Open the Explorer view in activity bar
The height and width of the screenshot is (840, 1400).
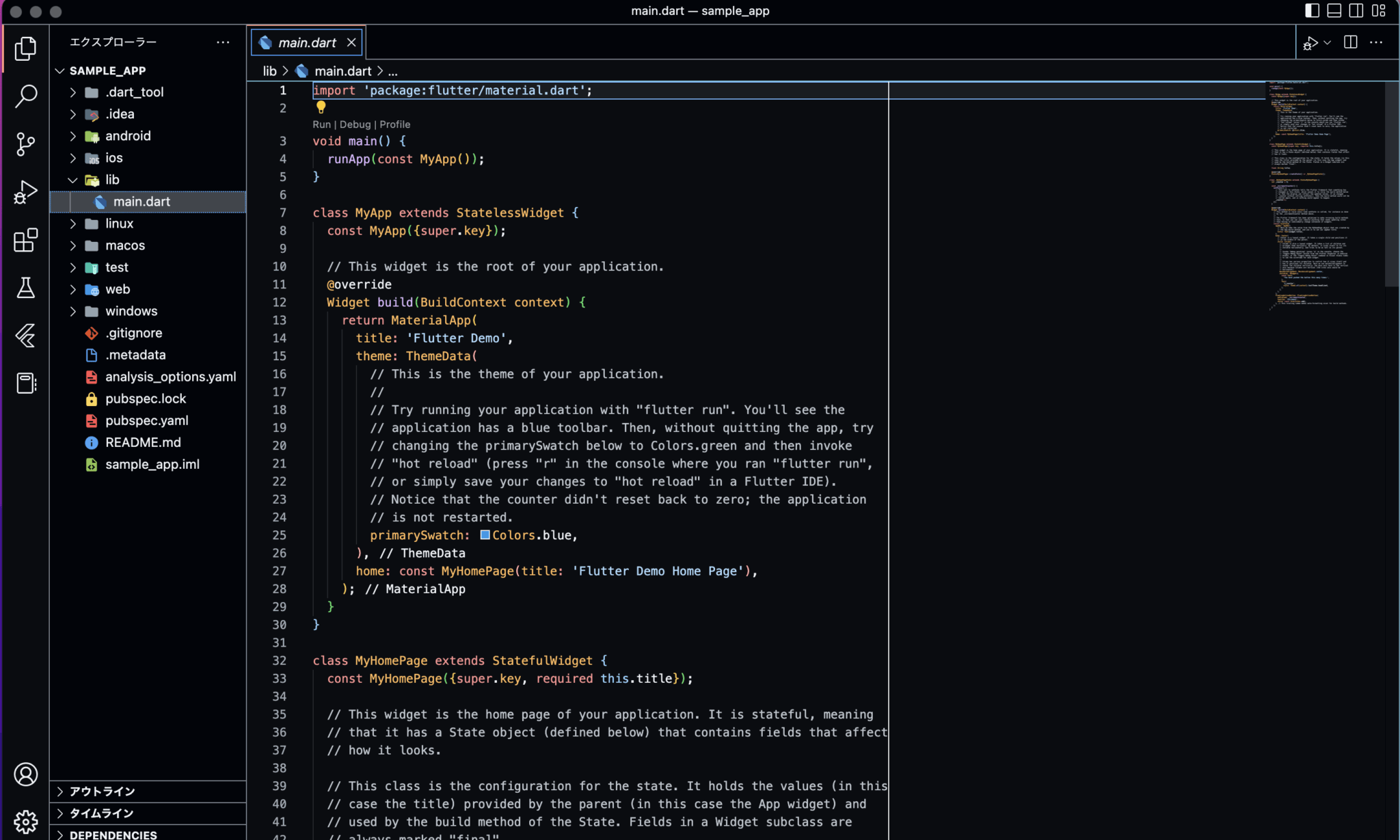tap(25, 49)
